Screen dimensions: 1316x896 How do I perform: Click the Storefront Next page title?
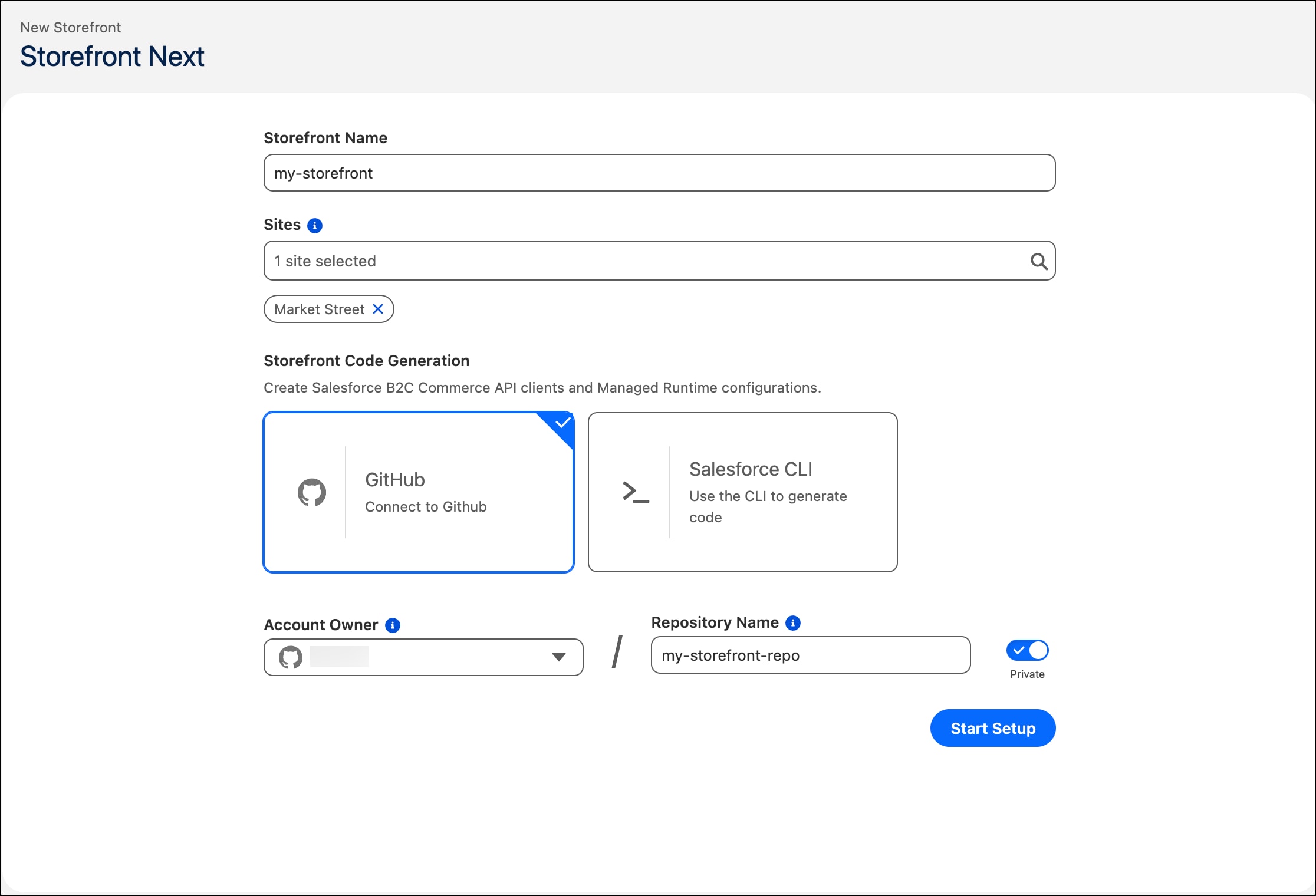(112, 57)
